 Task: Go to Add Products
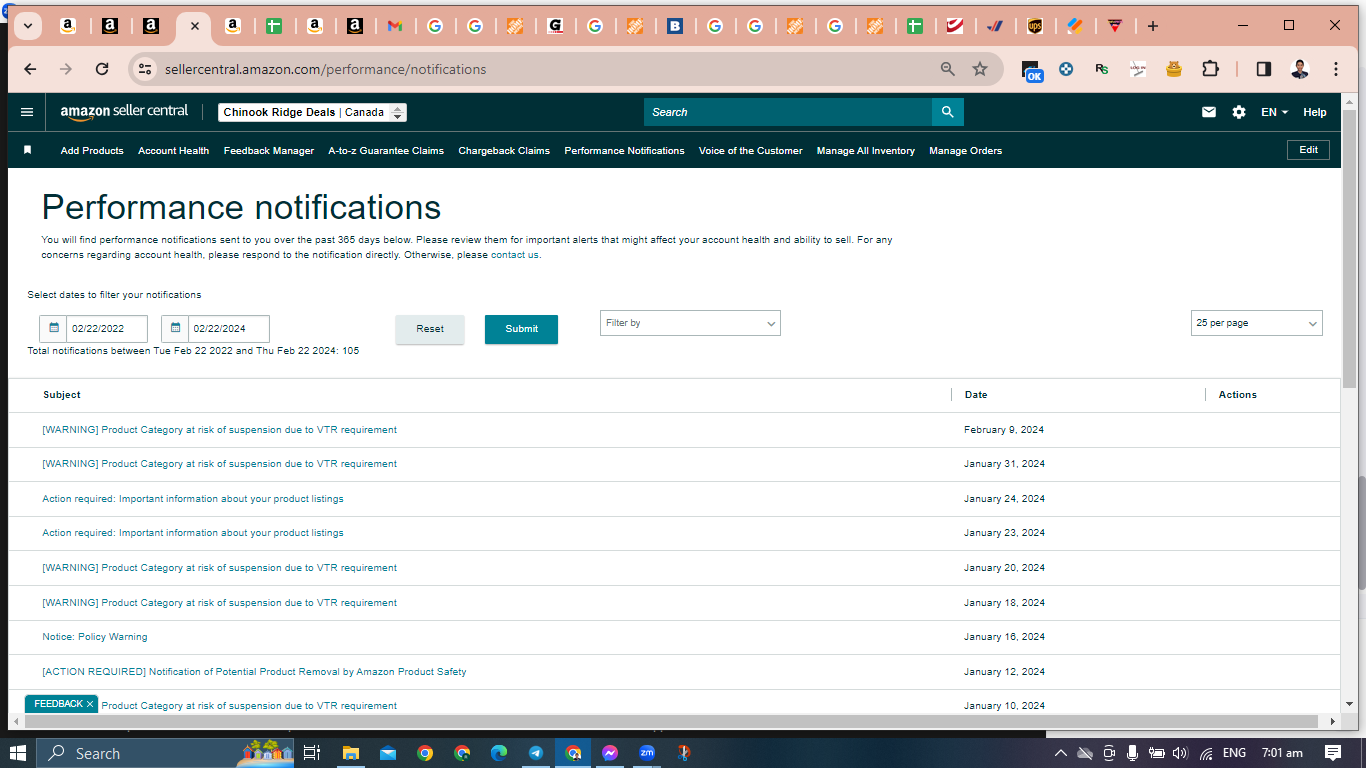[92, 151]
